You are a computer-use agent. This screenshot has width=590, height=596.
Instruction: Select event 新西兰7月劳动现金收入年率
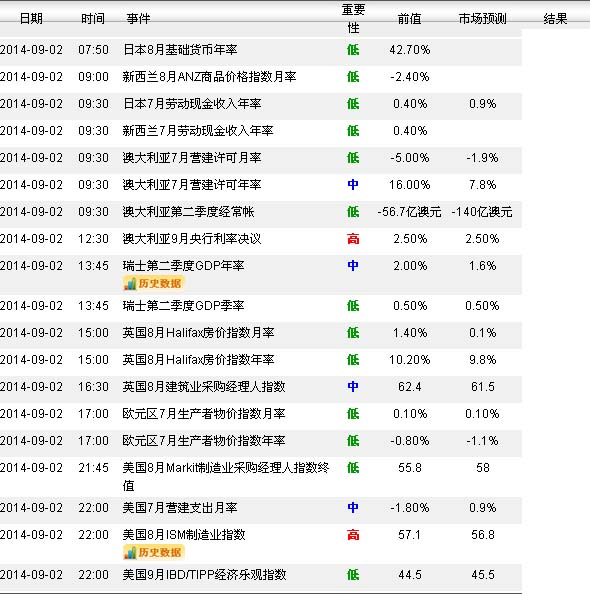(x=198, y=131)
